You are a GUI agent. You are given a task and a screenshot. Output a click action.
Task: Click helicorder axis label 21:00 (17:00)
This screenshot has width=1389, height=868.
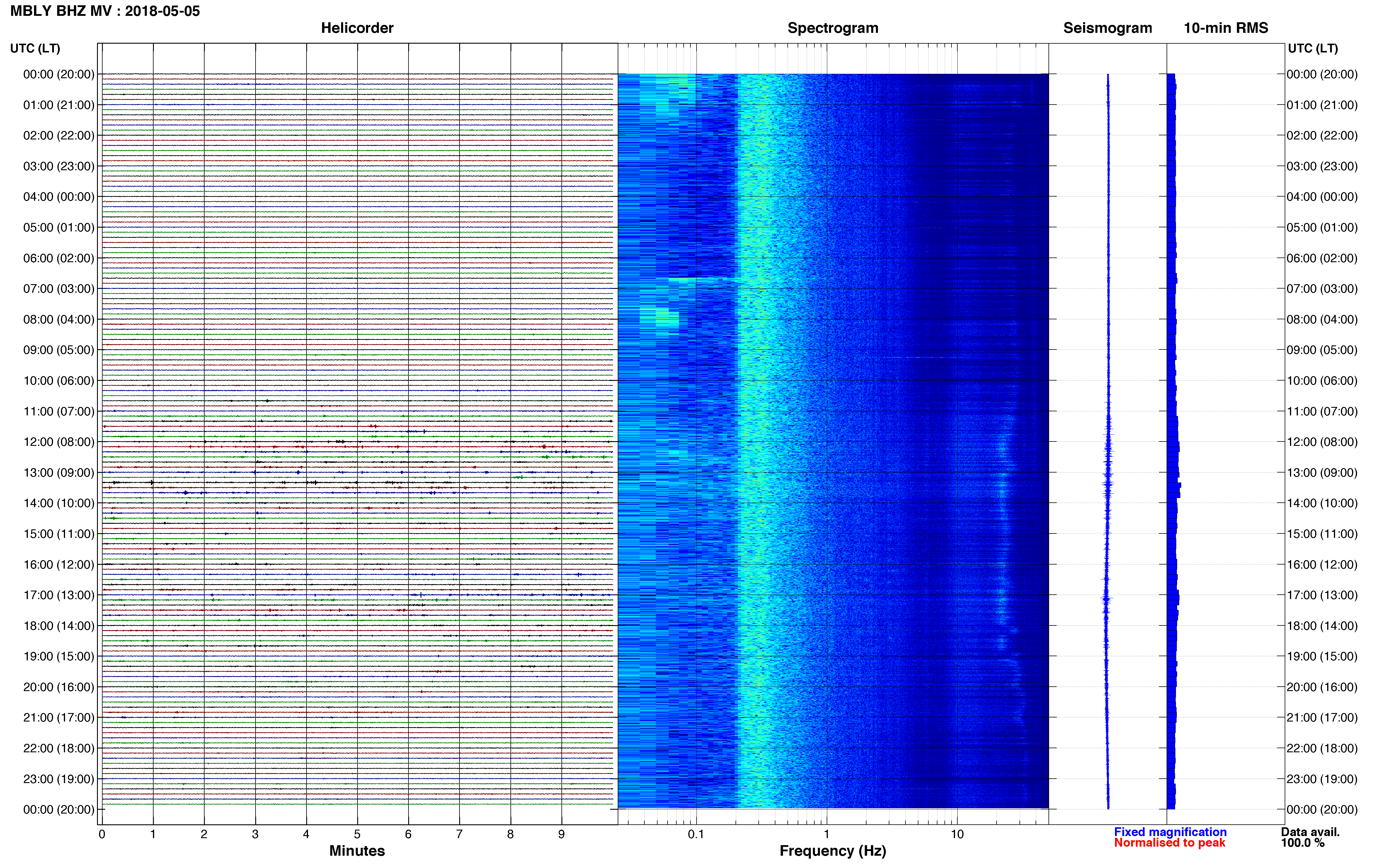[x=59, y=718]
